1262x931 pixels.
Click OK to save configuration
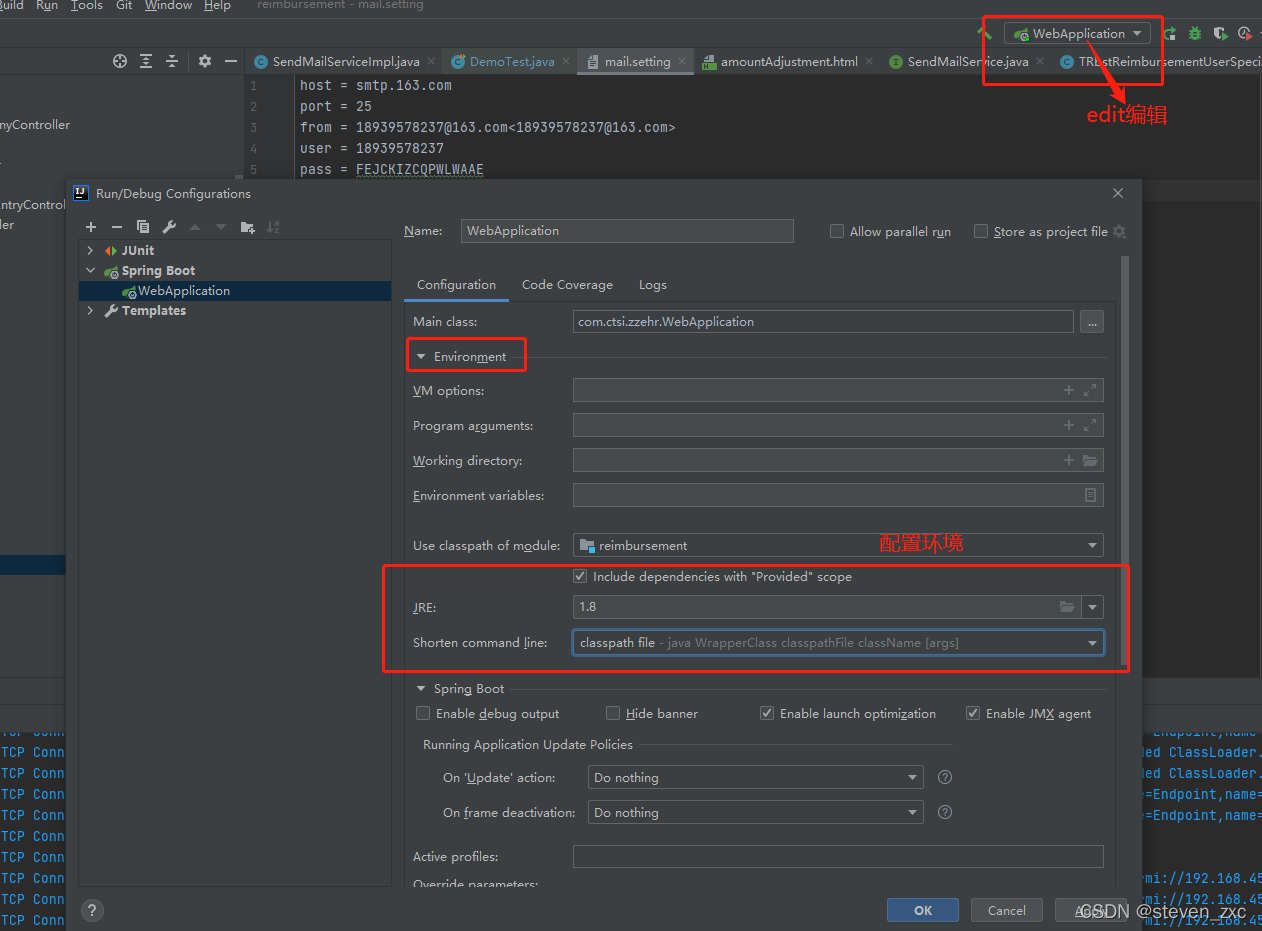[923, 910]
